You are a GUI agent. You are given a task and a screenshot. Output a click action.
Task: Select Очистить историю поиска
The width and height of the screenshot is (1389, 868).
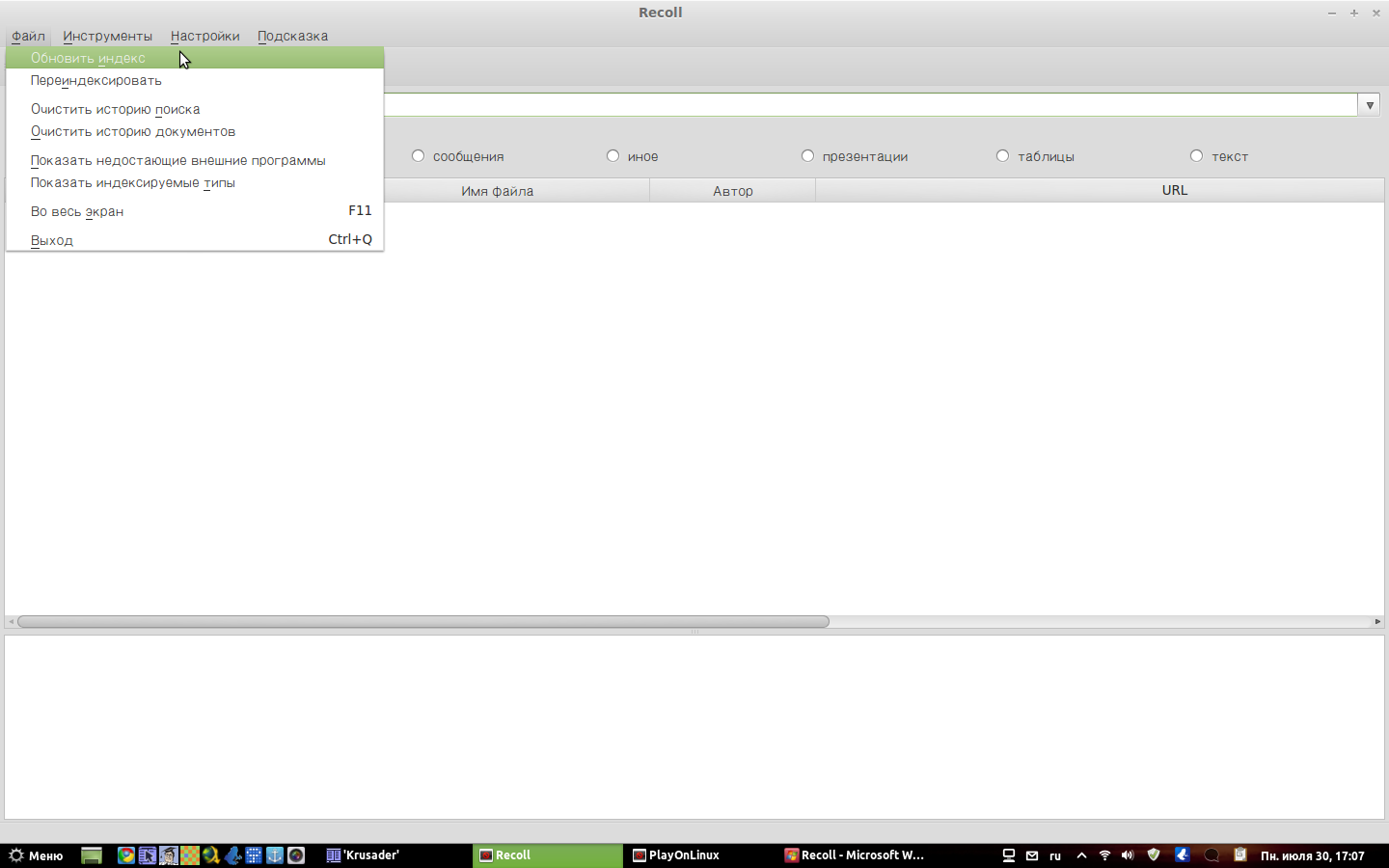(x=195, y=109)
